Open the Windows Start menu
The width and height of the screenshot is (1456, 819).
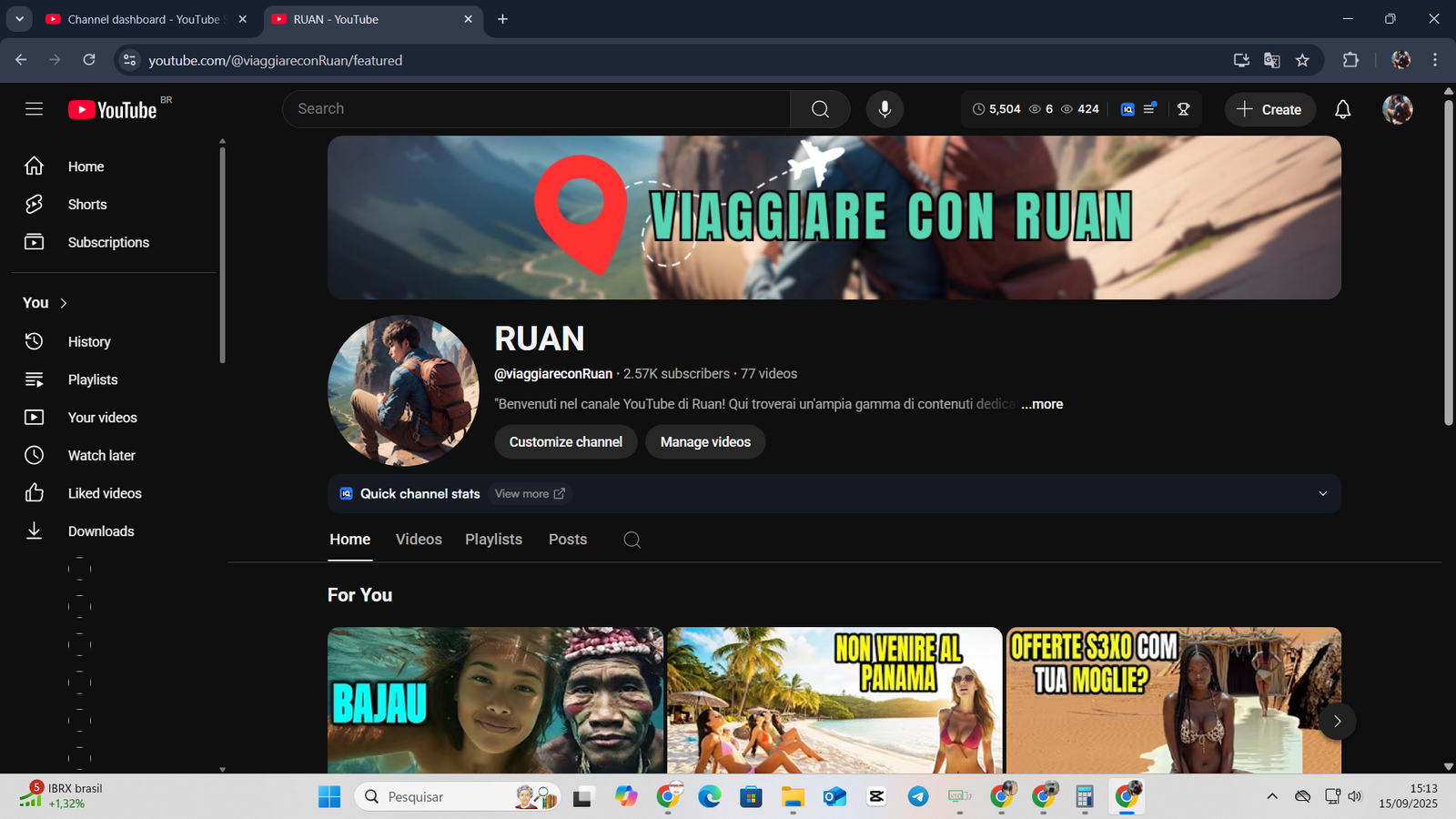pos(329,797)
